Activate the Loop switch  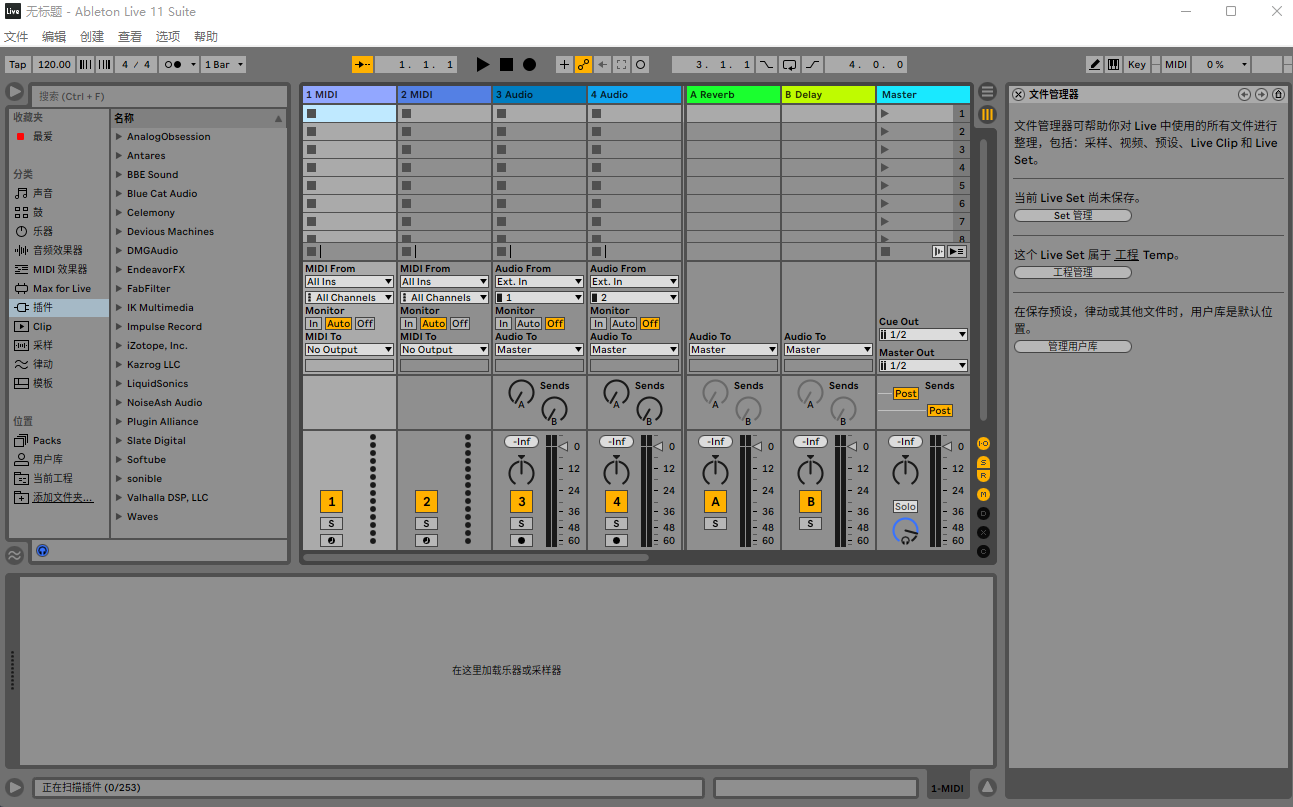pyautogui.click(x=789, y=64)
